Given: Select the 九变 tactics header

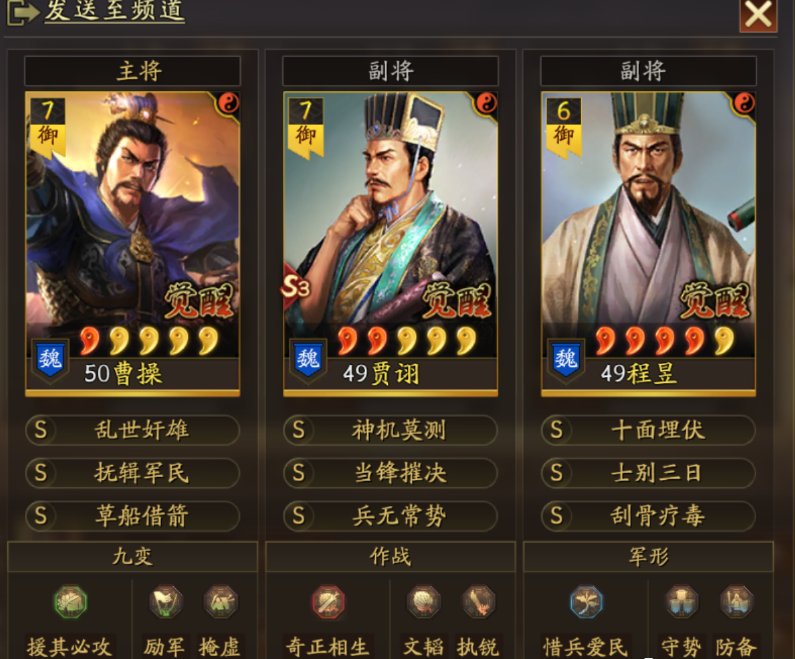Looking at the screenshot, I should point(132,556).
